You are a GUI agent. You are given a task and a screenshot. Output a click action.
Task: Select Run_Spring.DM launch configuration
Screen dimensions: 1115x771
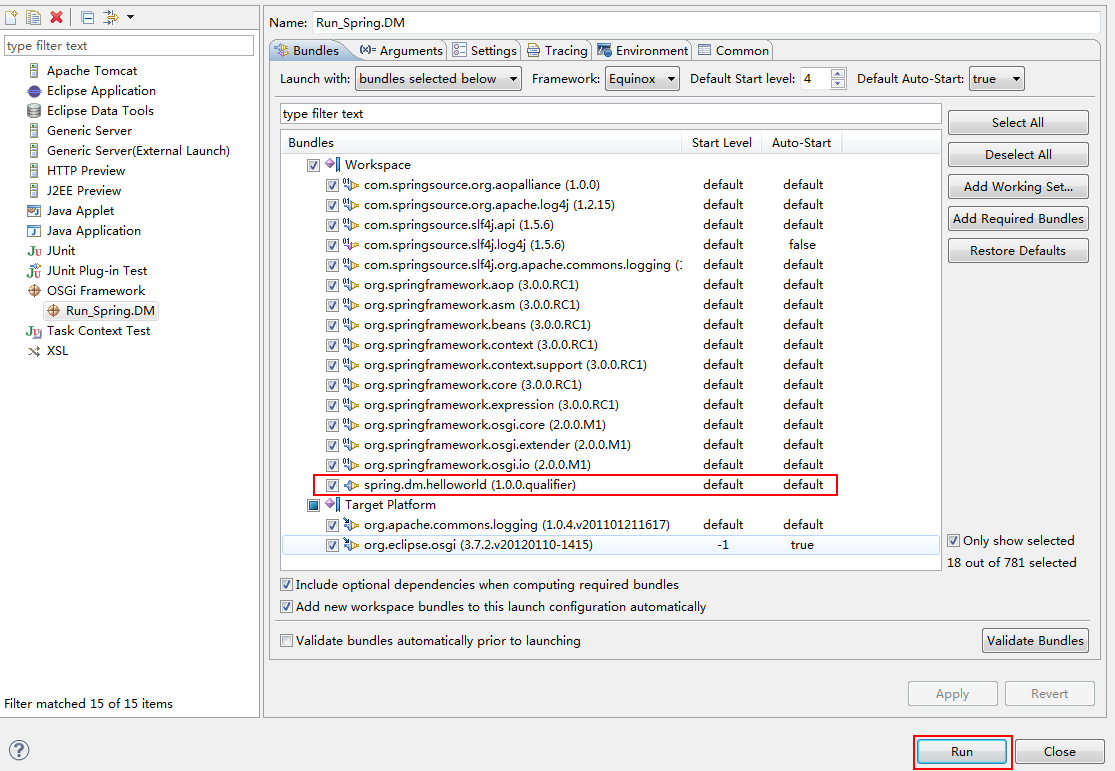102,311
